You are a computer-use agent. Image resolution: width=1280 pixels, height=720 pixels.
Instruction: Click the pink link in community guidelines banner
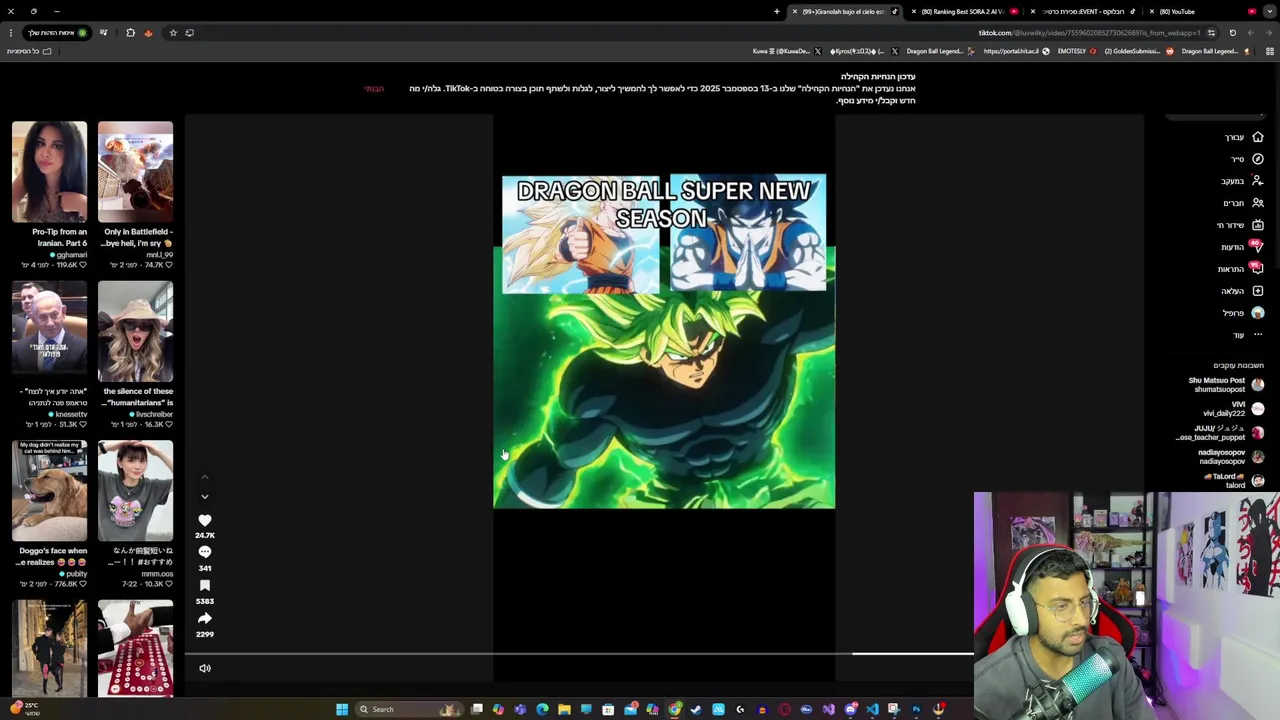pyautogui.click(x=374, y=89)
